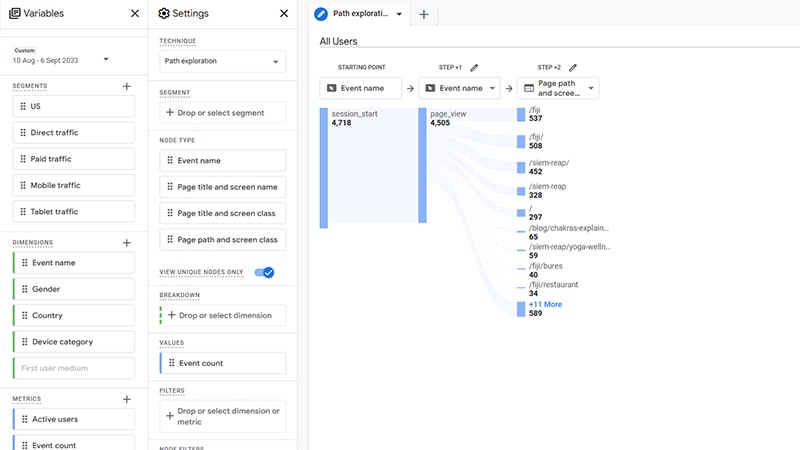This screenshot has height=450, width=800.
Task: Add a new segment with plus icon
Action: click(127, 87)
